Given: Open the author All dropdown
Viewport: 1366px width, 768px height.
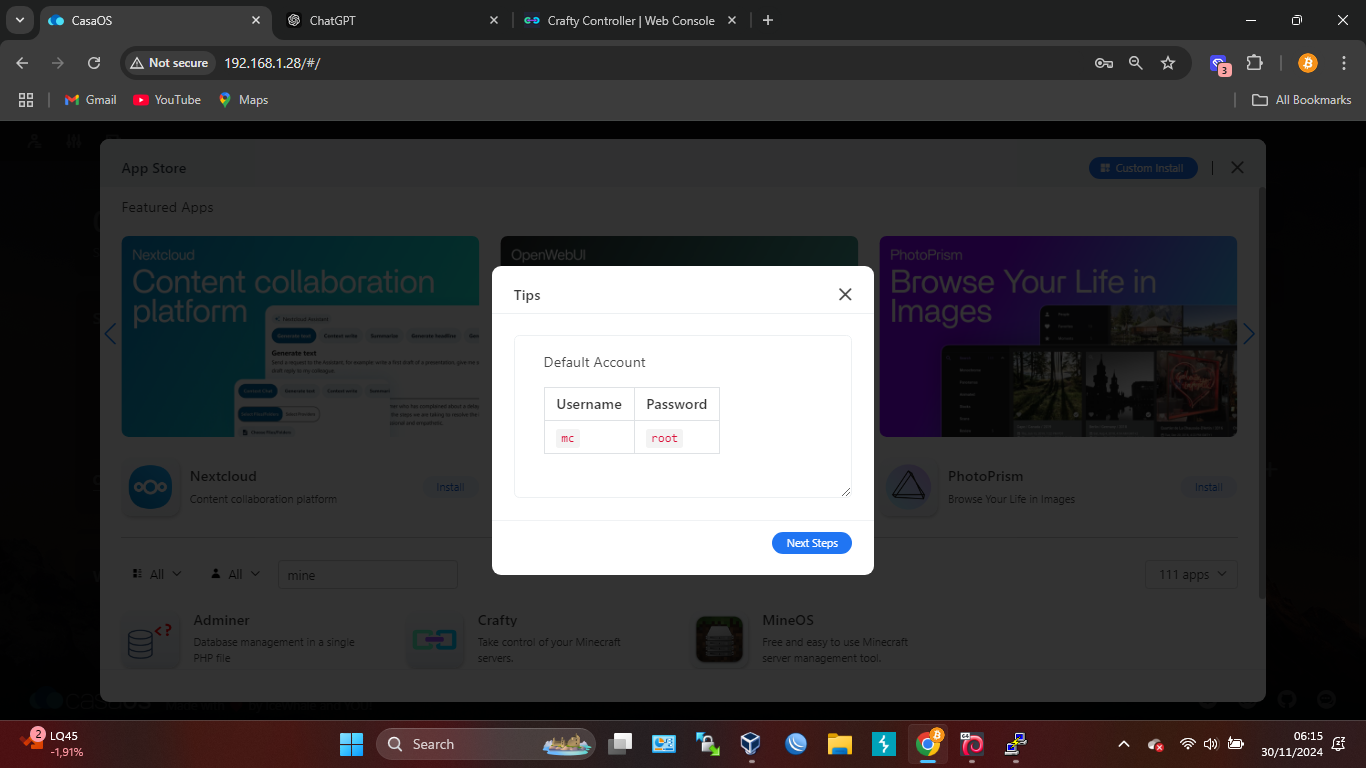Looking at the screenshot, I should coord(235,574).
